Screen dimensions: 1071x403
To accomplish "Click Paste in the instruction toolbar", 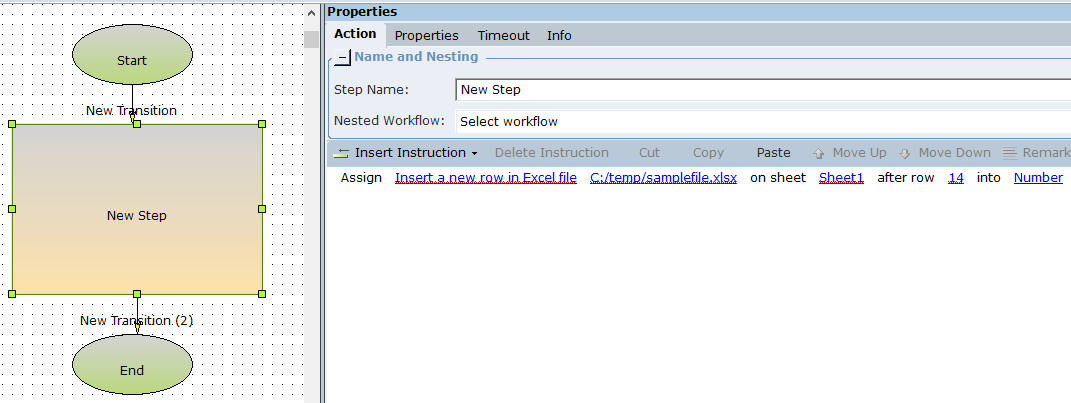I will 773,153.
